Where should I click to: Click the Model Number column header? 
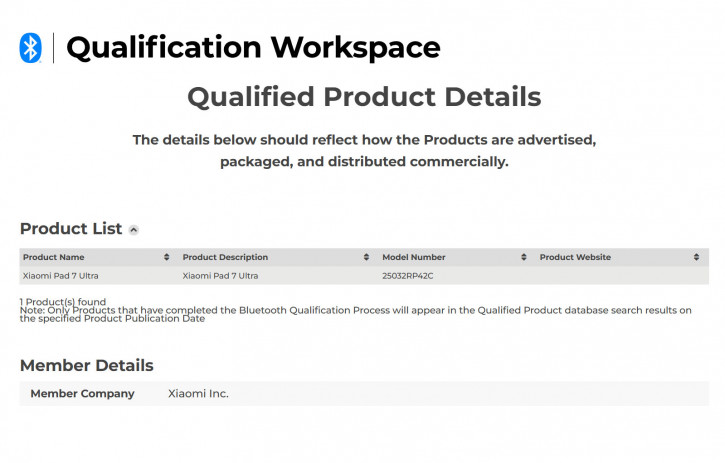[x=414, y=257]
